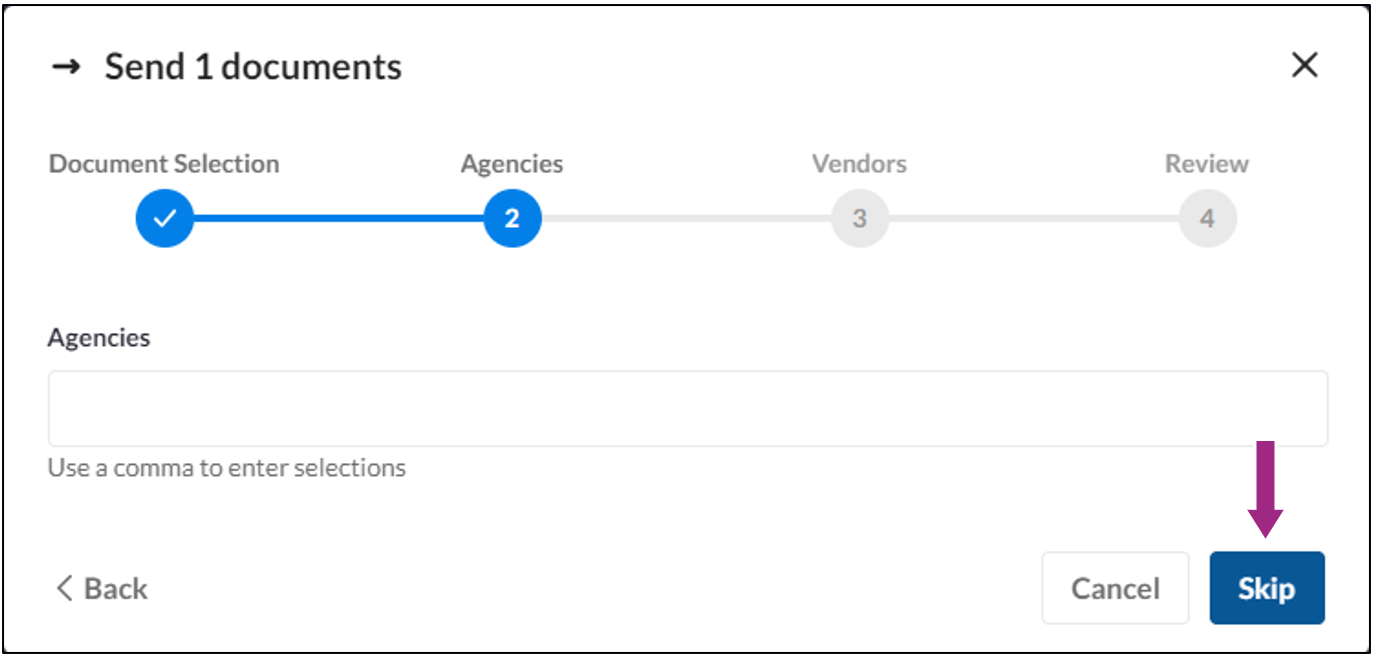
Task: Click the checkmark on Document Selection step
Action: 164,217
